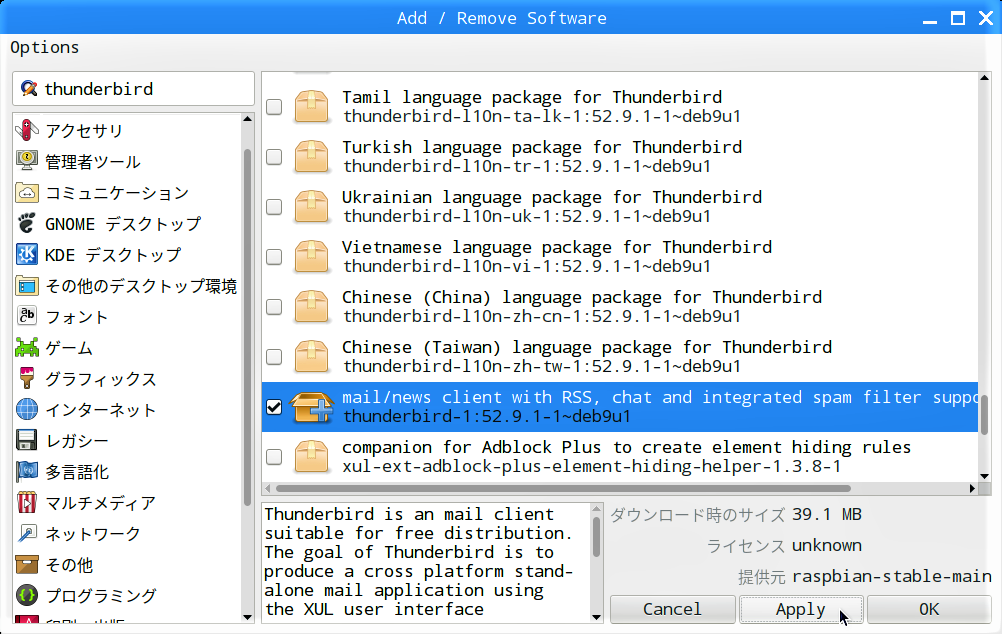Screen dimensions: 1002x634
Task: Click the package list down scroll arrow
Action: click(x=984, y=476)
